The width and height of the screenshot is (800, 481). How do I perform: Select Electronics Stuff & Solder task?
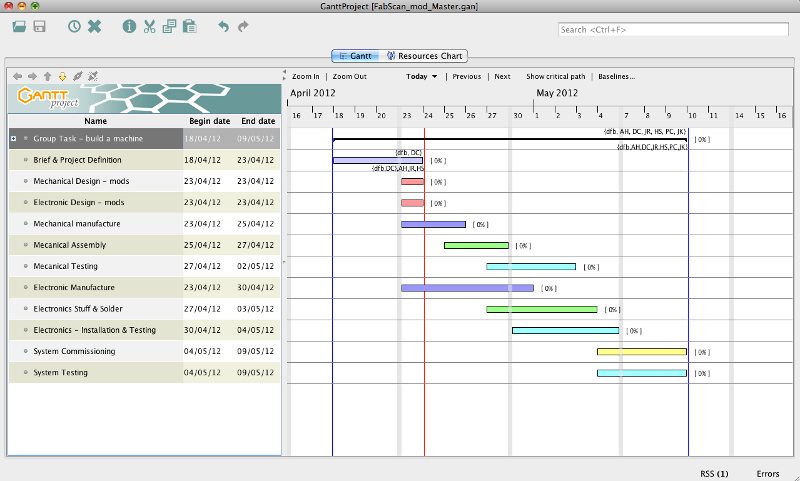[x=144, y=309]
